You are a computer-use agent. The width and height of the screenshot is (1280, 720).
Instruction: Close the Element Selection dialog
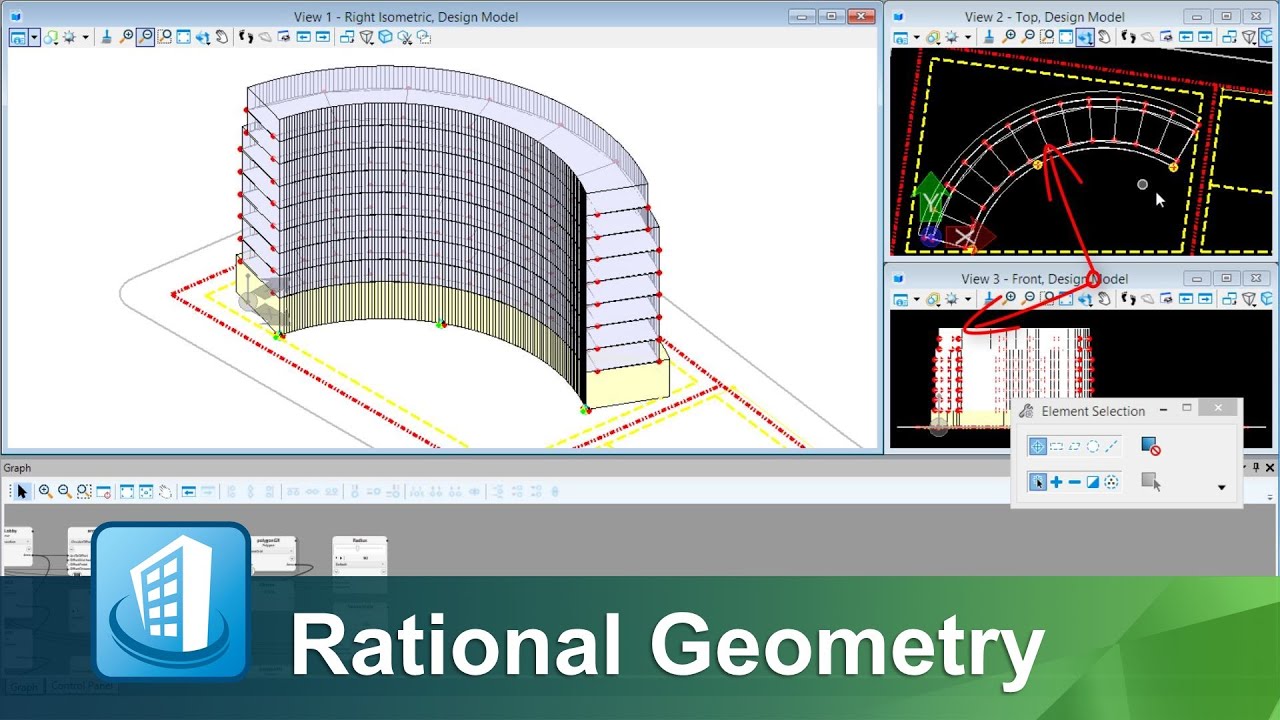[1217, 409]
